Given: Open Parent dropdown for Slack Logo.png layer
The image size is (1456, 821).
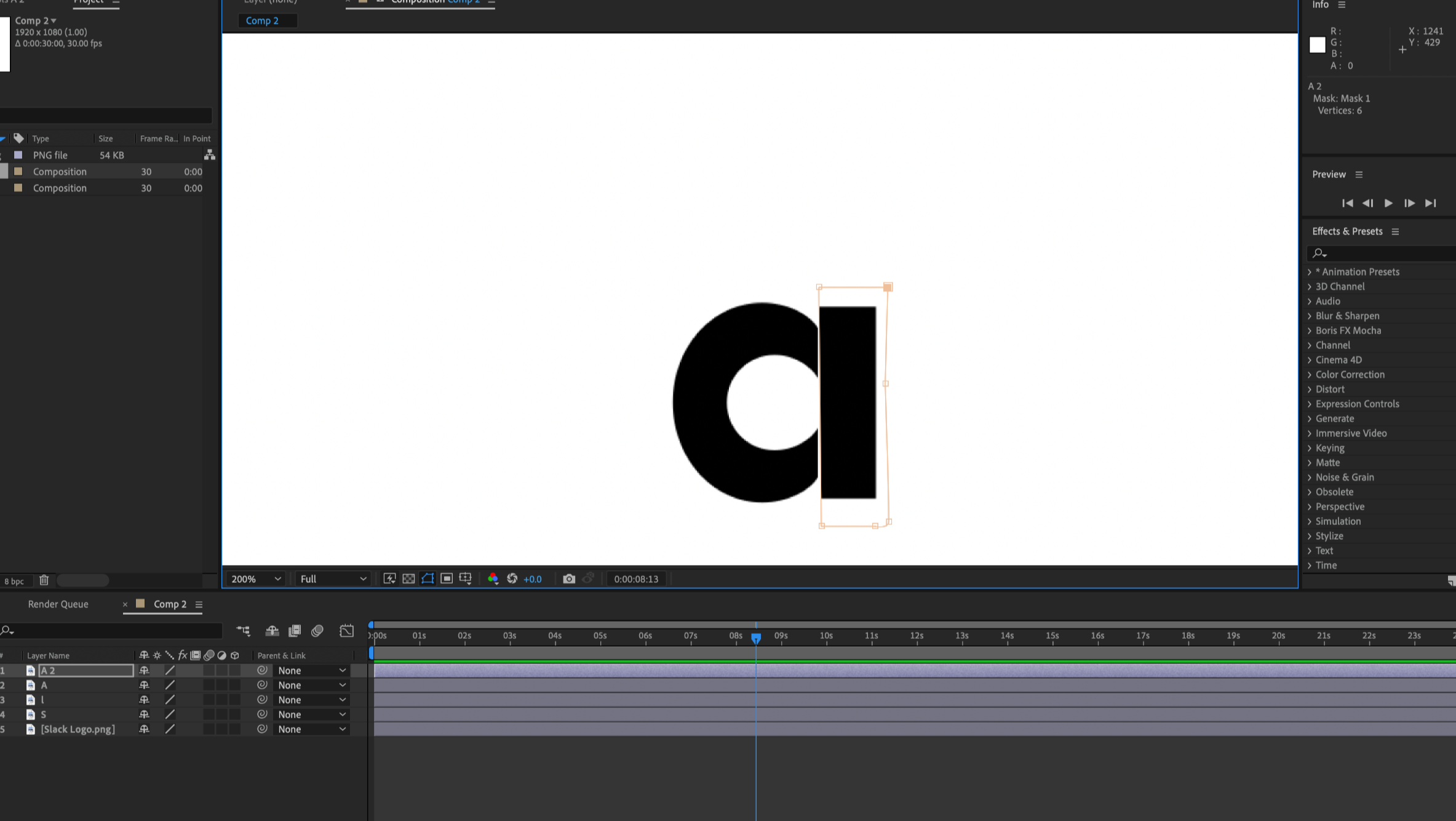Looking at the screenshot, I should tap(311, 729).
